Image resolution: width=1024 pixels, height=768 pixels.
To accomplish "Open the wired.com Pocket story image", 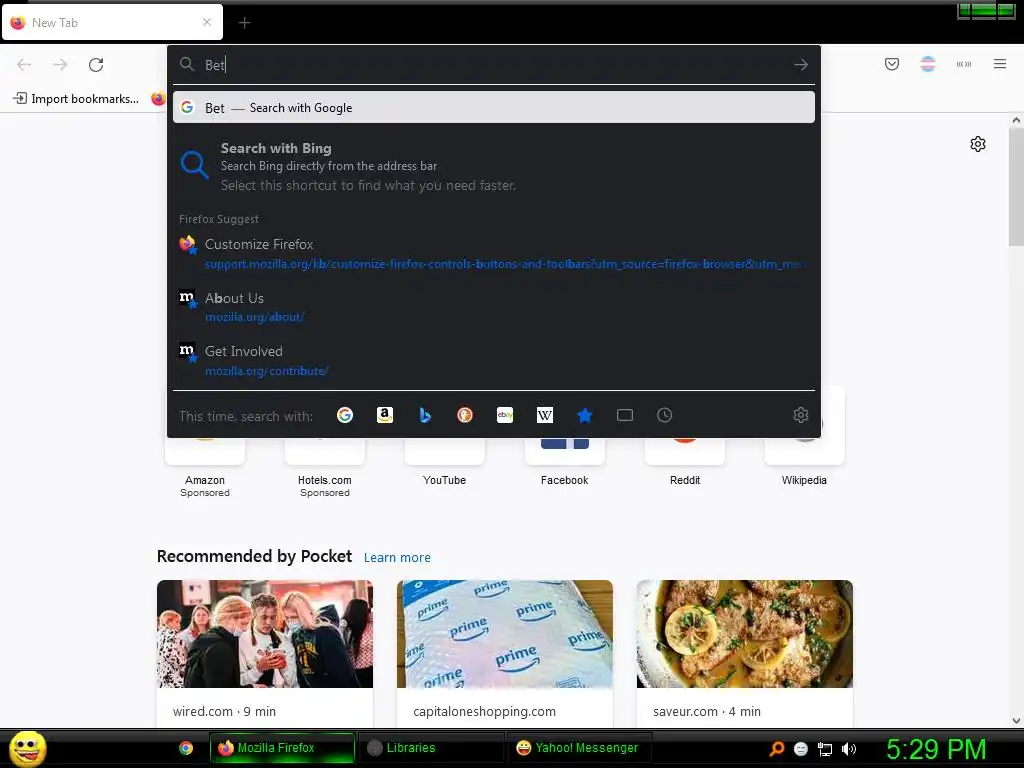I will pos(265,633).
